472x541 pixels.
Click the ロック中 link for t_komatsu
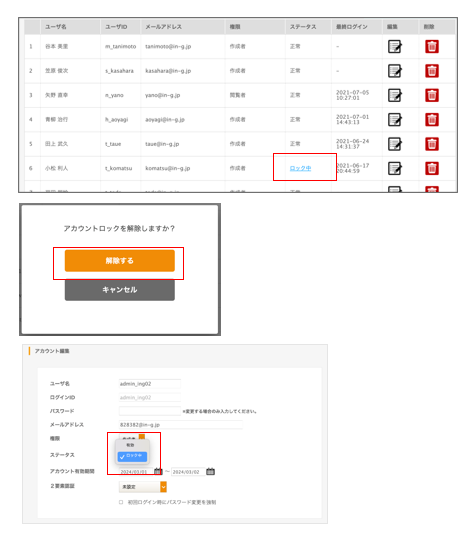pos(300,168)
